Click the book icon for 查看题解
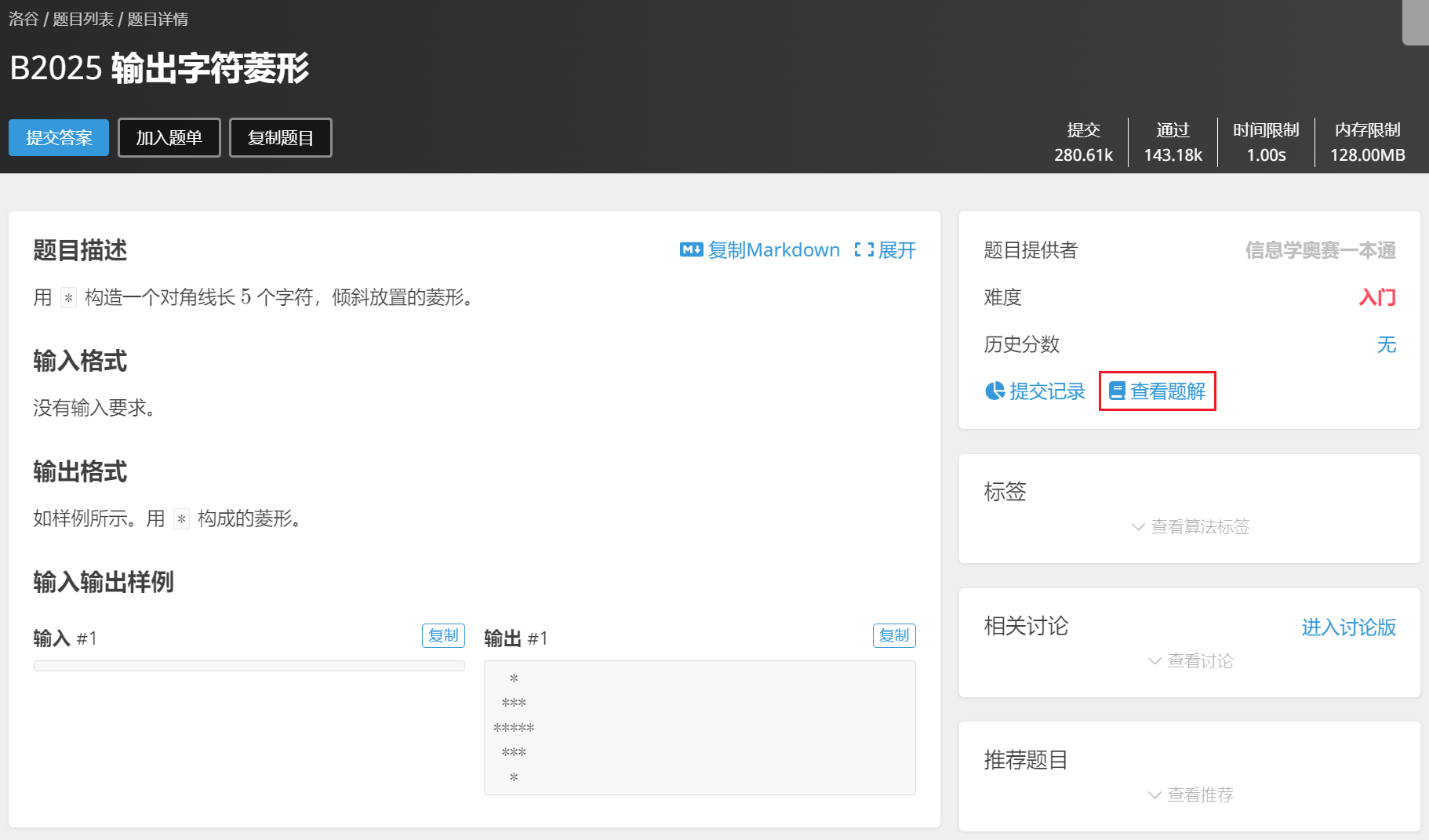The image size is (1429, 840). (x=1117, y=391)
